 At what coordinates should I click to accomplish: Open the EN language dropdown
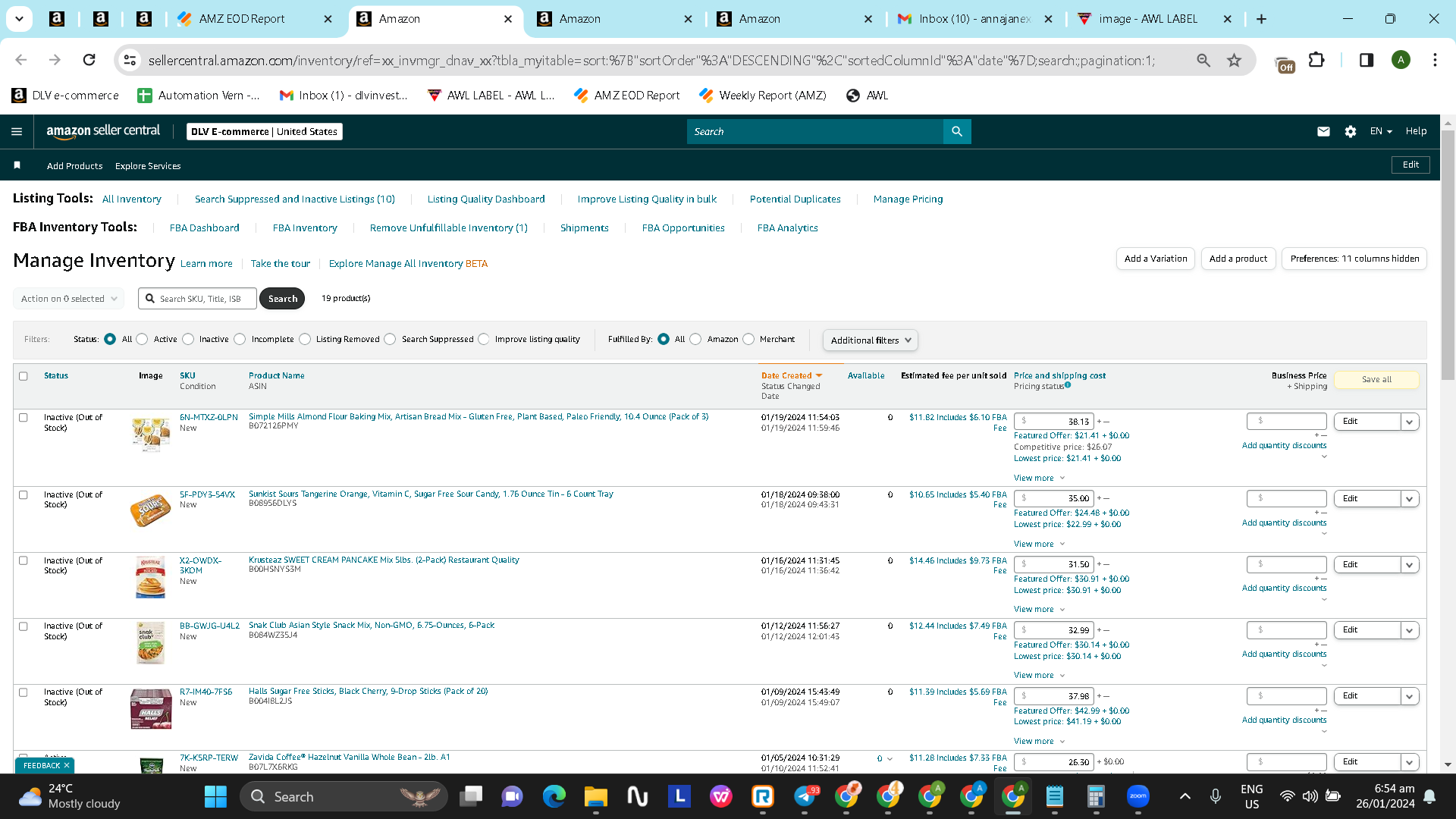1381,131
